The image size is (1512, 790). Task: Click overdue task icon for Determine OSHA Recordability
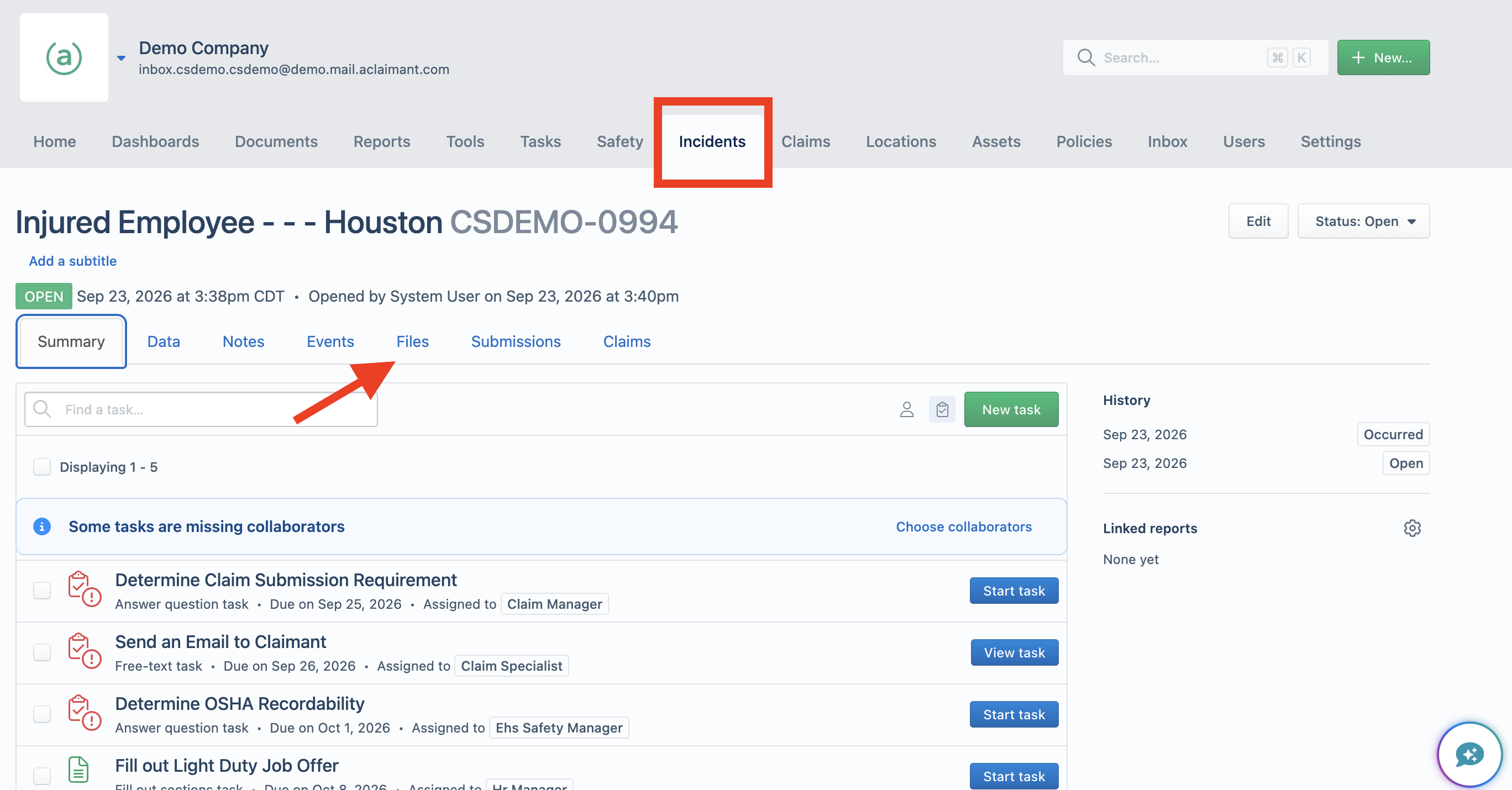[x=84, y=713]
